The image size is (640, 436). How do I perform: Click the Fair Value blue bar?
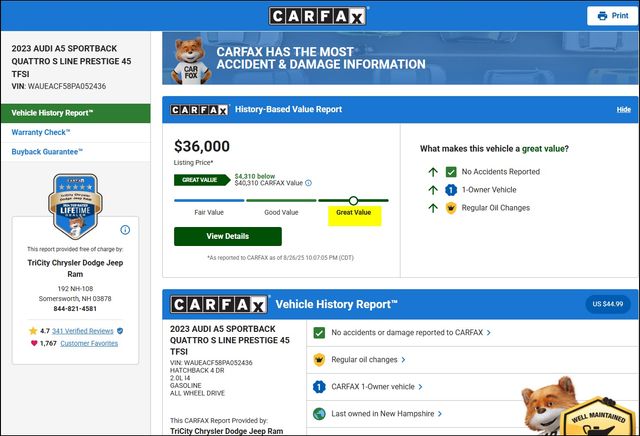209,200
